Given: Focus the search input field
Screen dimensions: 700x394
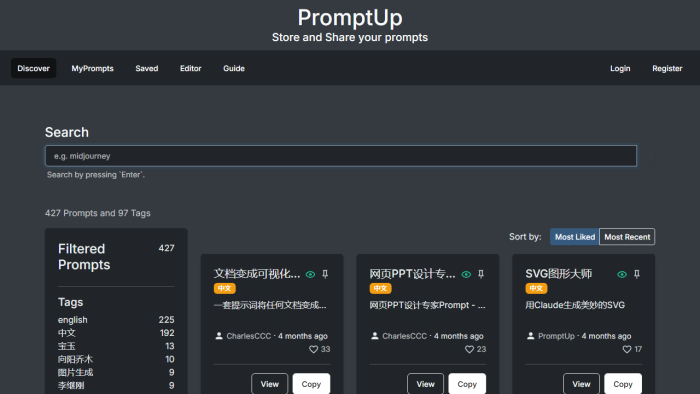Looking at the screenshot, I should point(341,156).
